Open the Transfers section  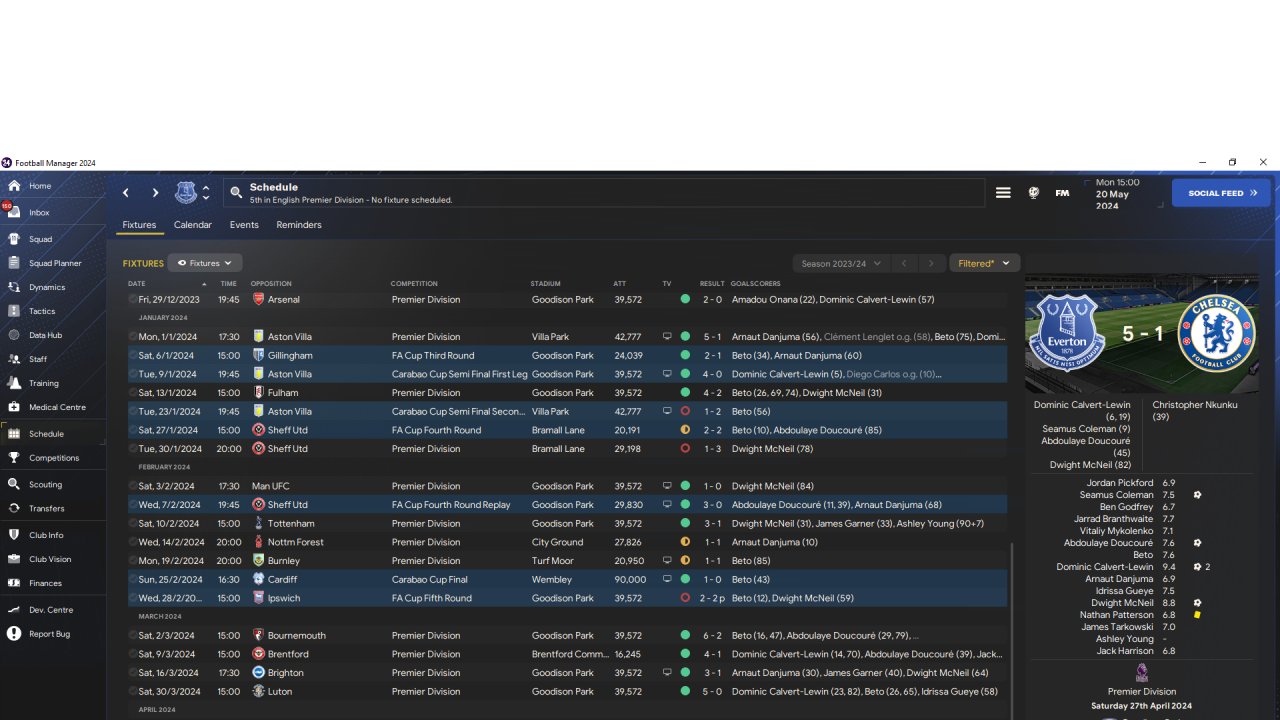click(47, 509)
